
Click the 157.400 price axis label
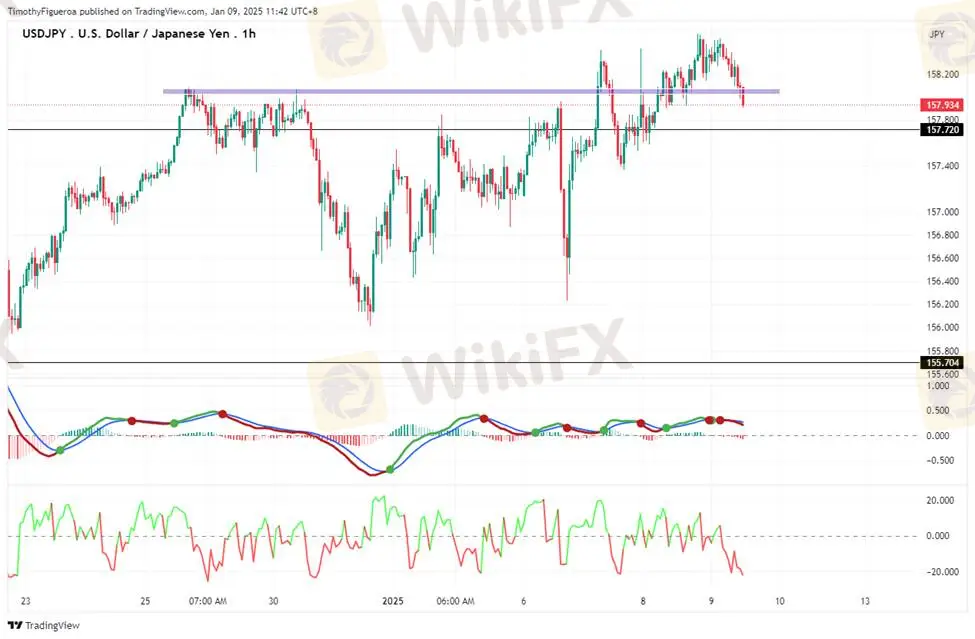coord(943,166)
